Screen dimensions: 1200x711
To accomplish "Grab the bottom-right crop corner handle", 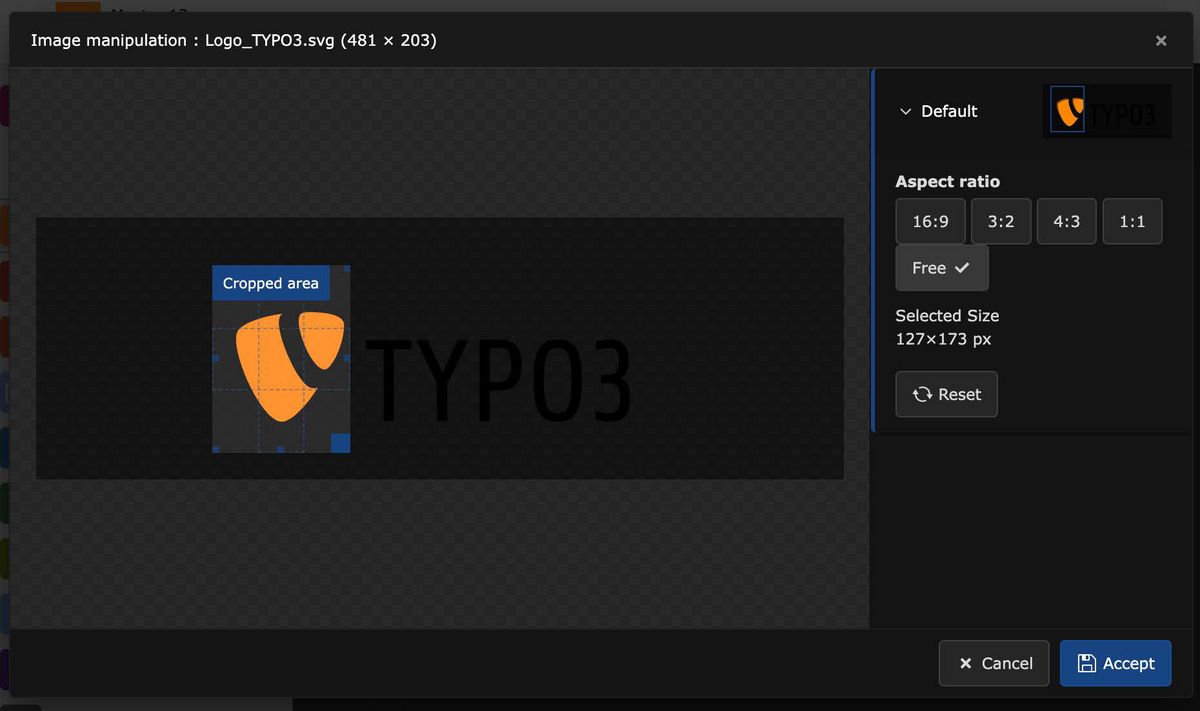I will pos(340,443).
